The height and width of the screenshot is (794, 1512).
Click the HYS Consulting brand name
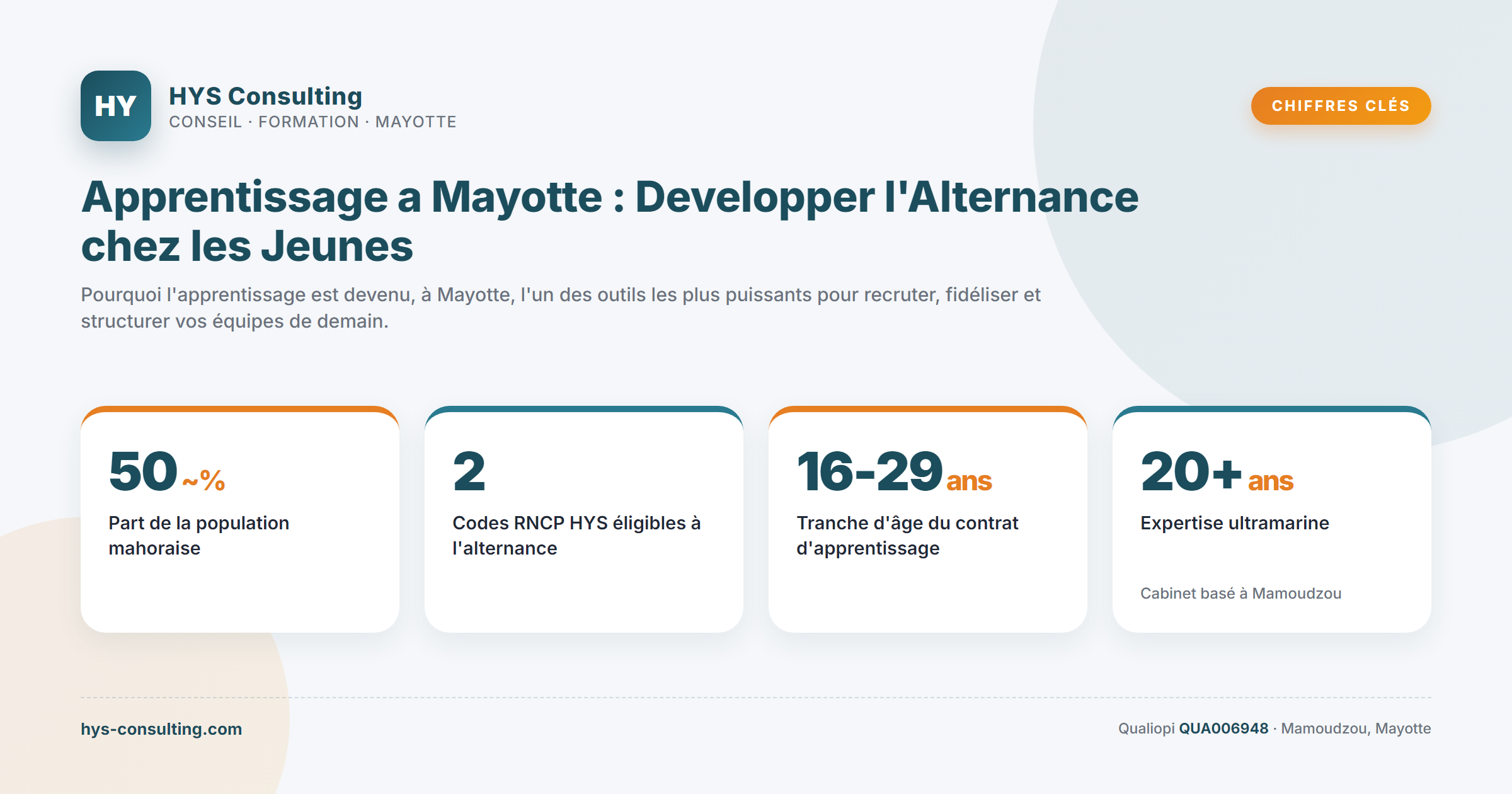265,96
